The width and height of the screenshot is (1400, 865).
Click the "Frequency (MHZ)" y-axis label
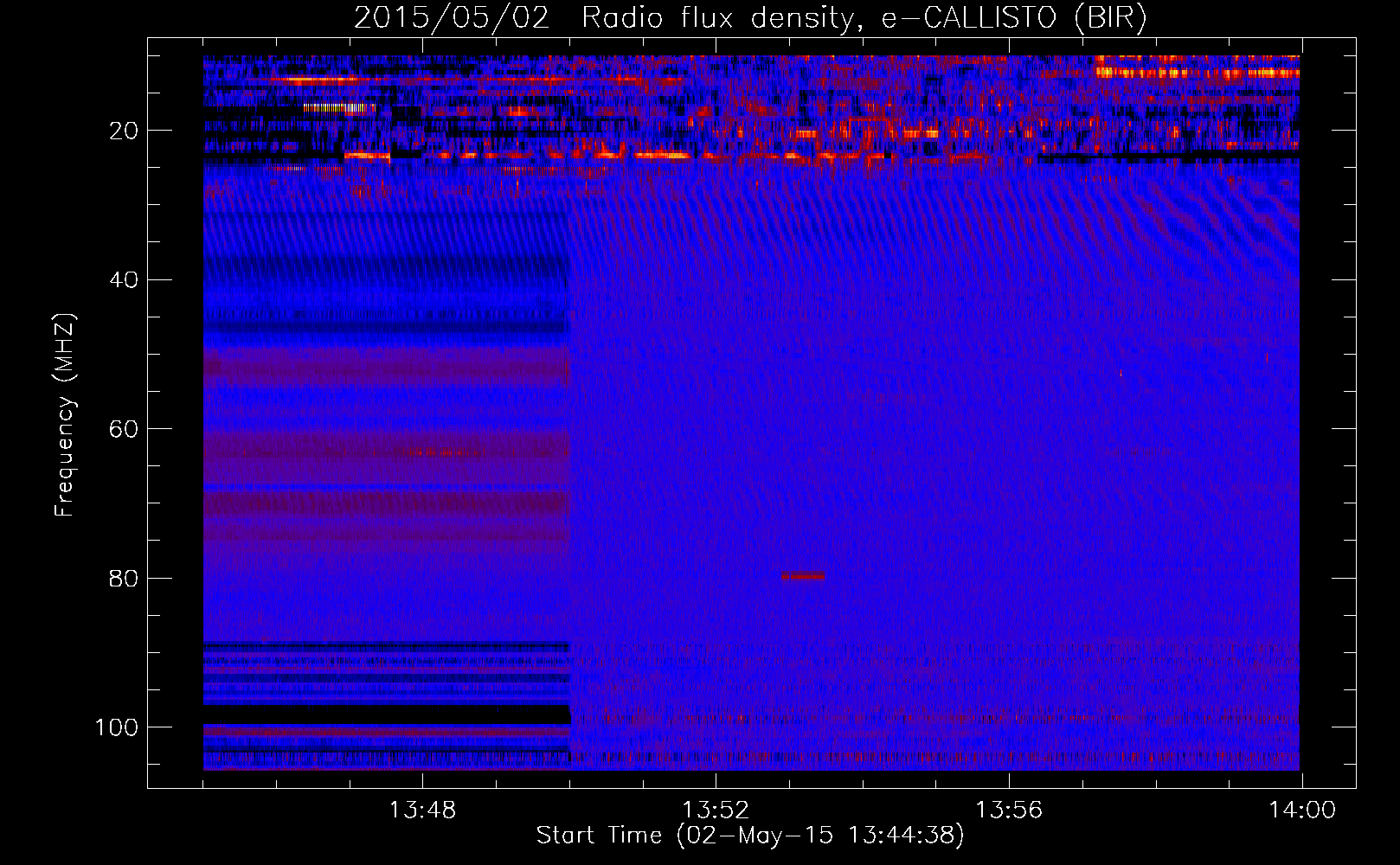(65, 415)
